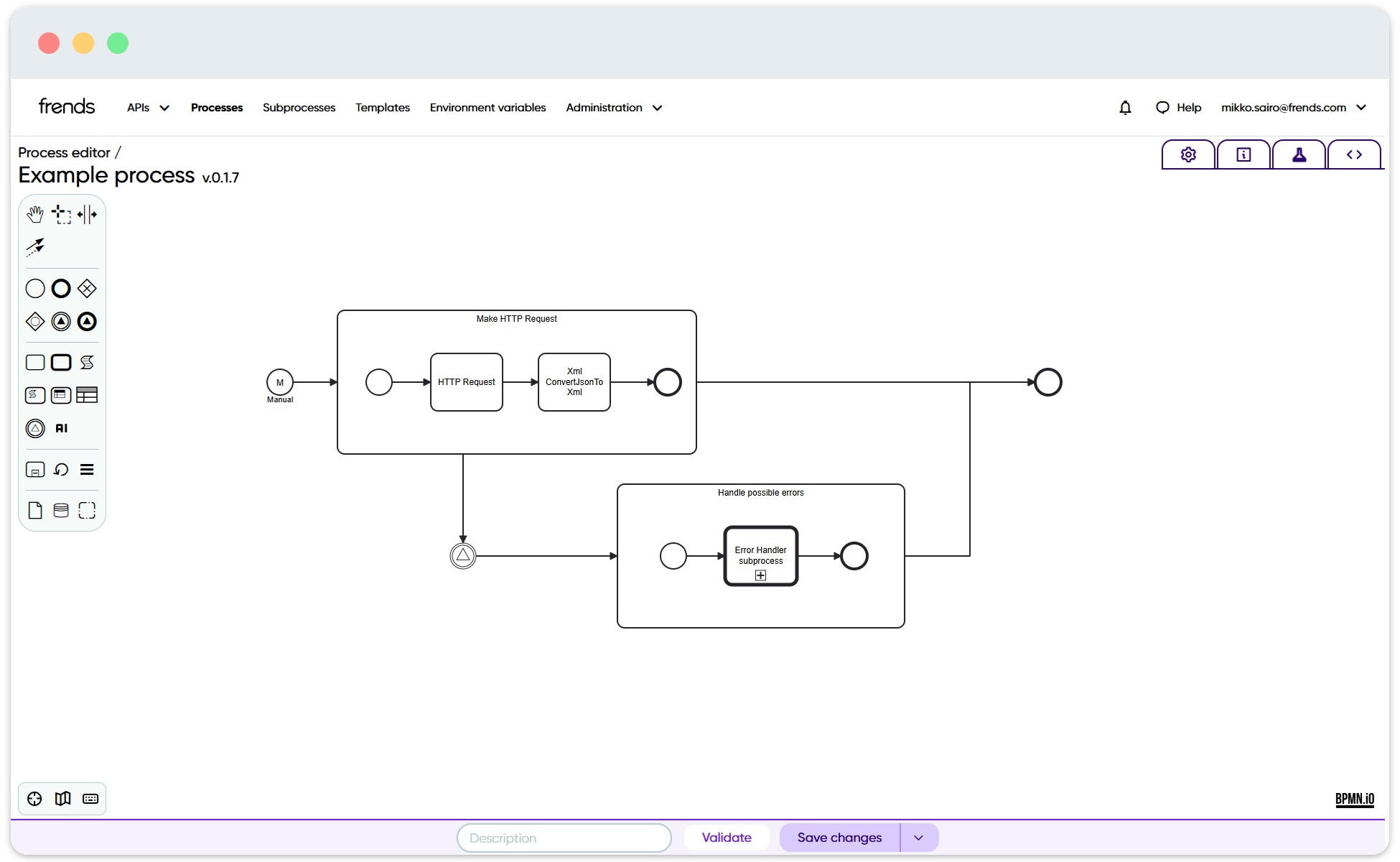Select the data store tool
1400x862 pixels.
point(61,510)
